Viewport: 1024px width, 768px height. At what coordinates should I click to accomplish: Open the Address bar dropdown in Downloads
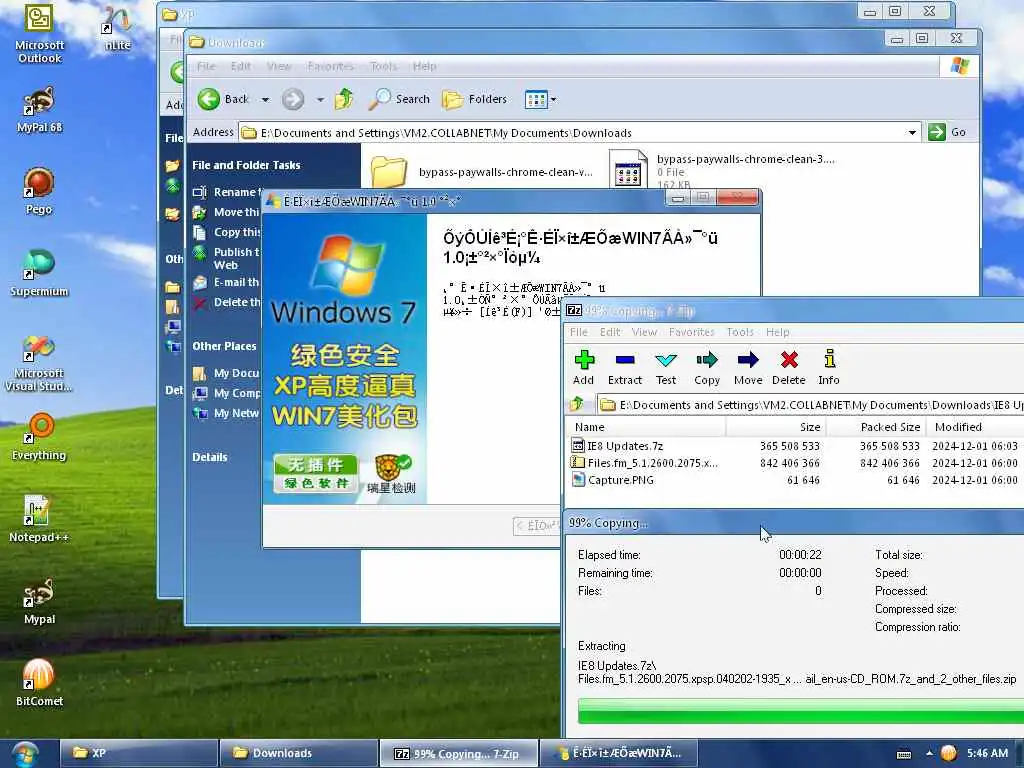[x=912, y=133]
